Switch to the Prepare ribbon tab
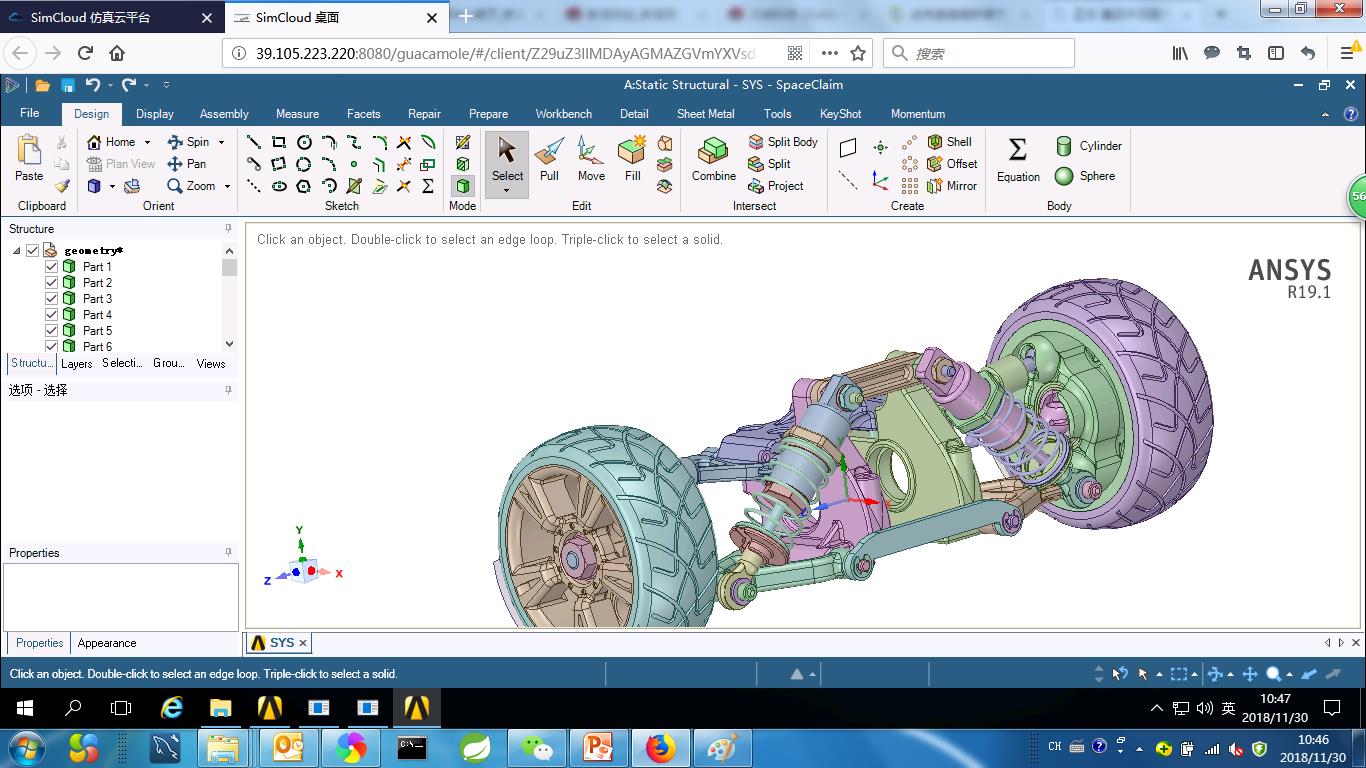This screenshot has width=1366, height=768. click(x=488, y=114)
